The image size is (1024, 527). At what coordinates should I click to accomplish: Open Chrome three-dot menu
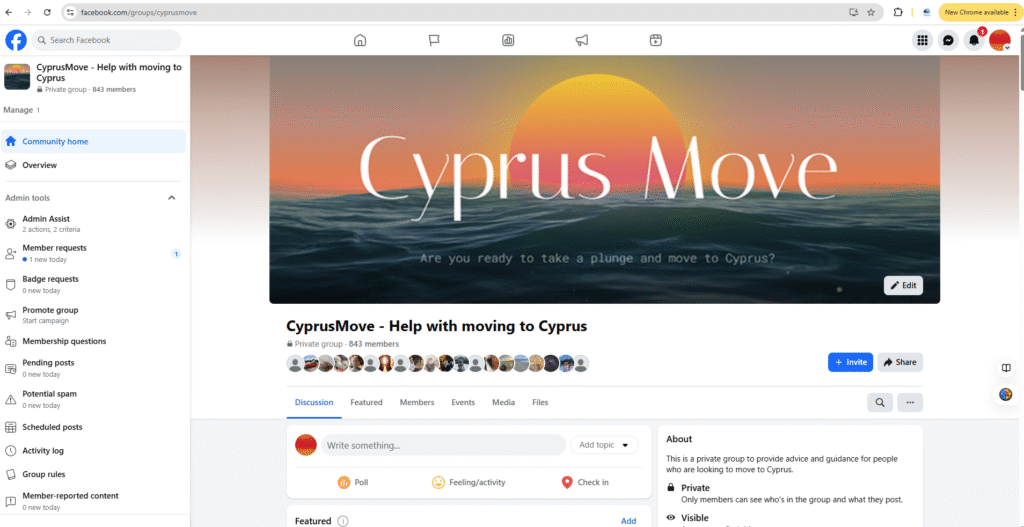click(x=1016, y=12)
